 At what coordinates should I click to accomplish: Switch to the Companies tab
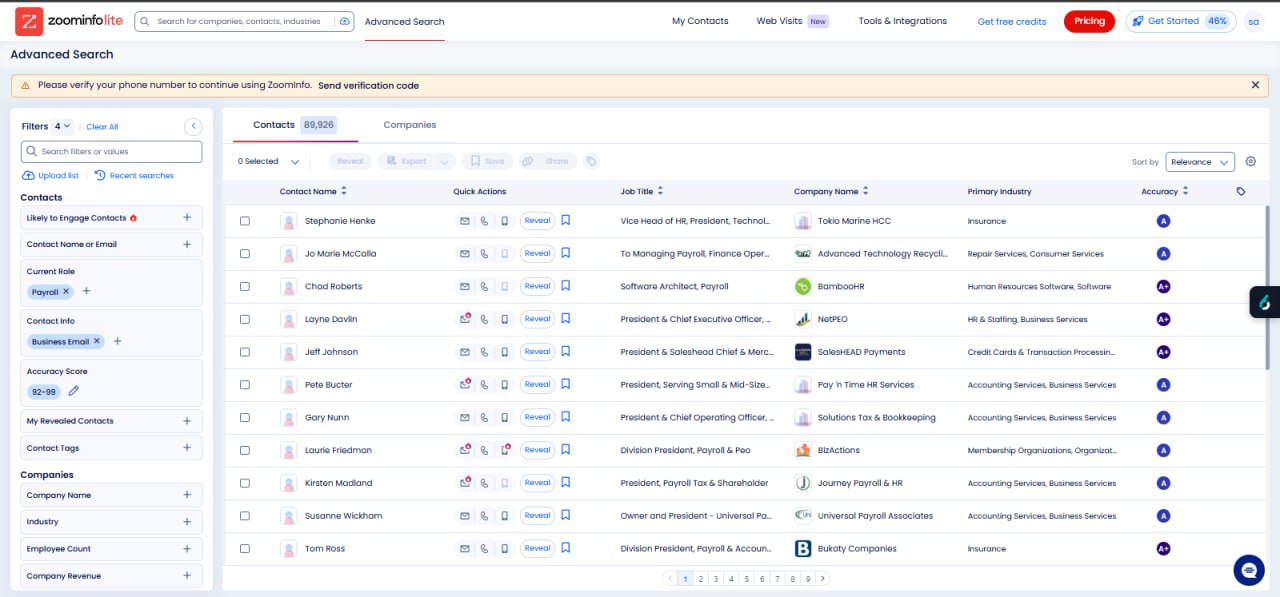coord(410,125)
